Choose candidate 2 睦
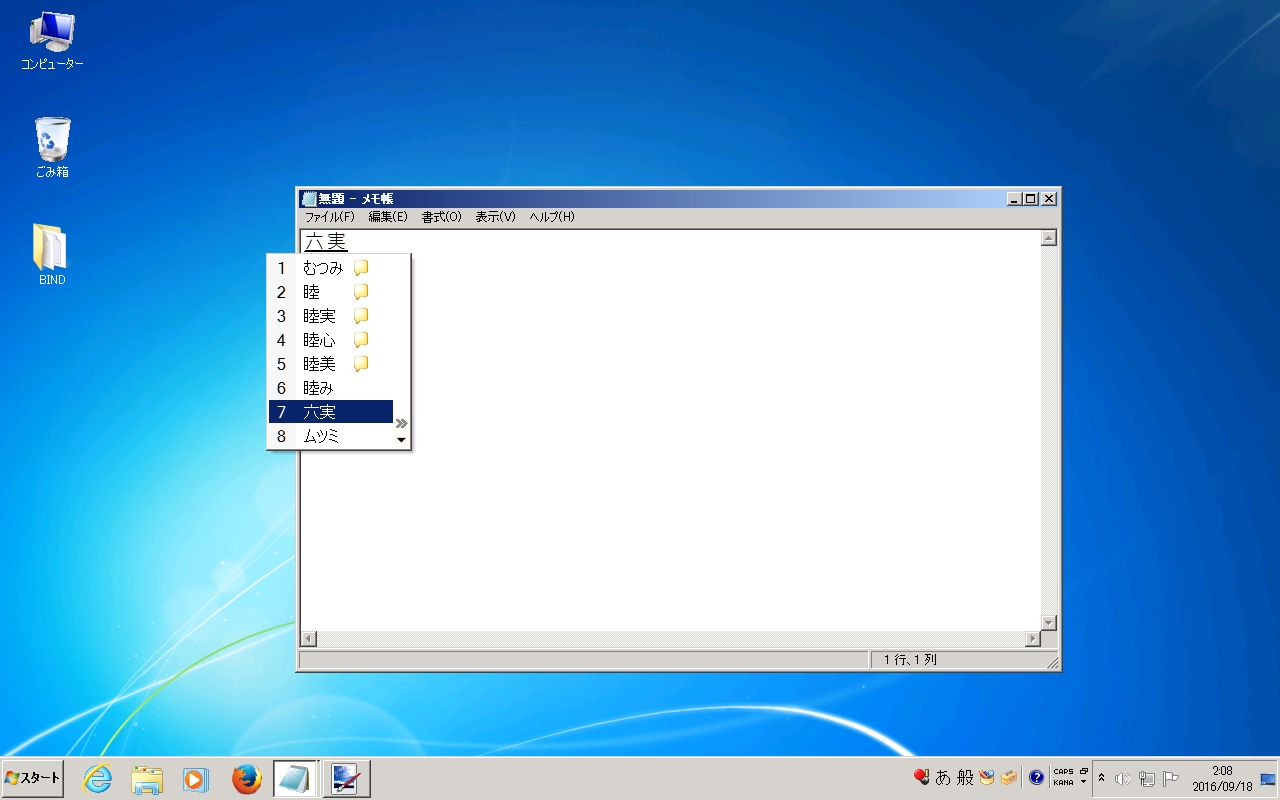1280x800 pixels. [x=331, y=292]
